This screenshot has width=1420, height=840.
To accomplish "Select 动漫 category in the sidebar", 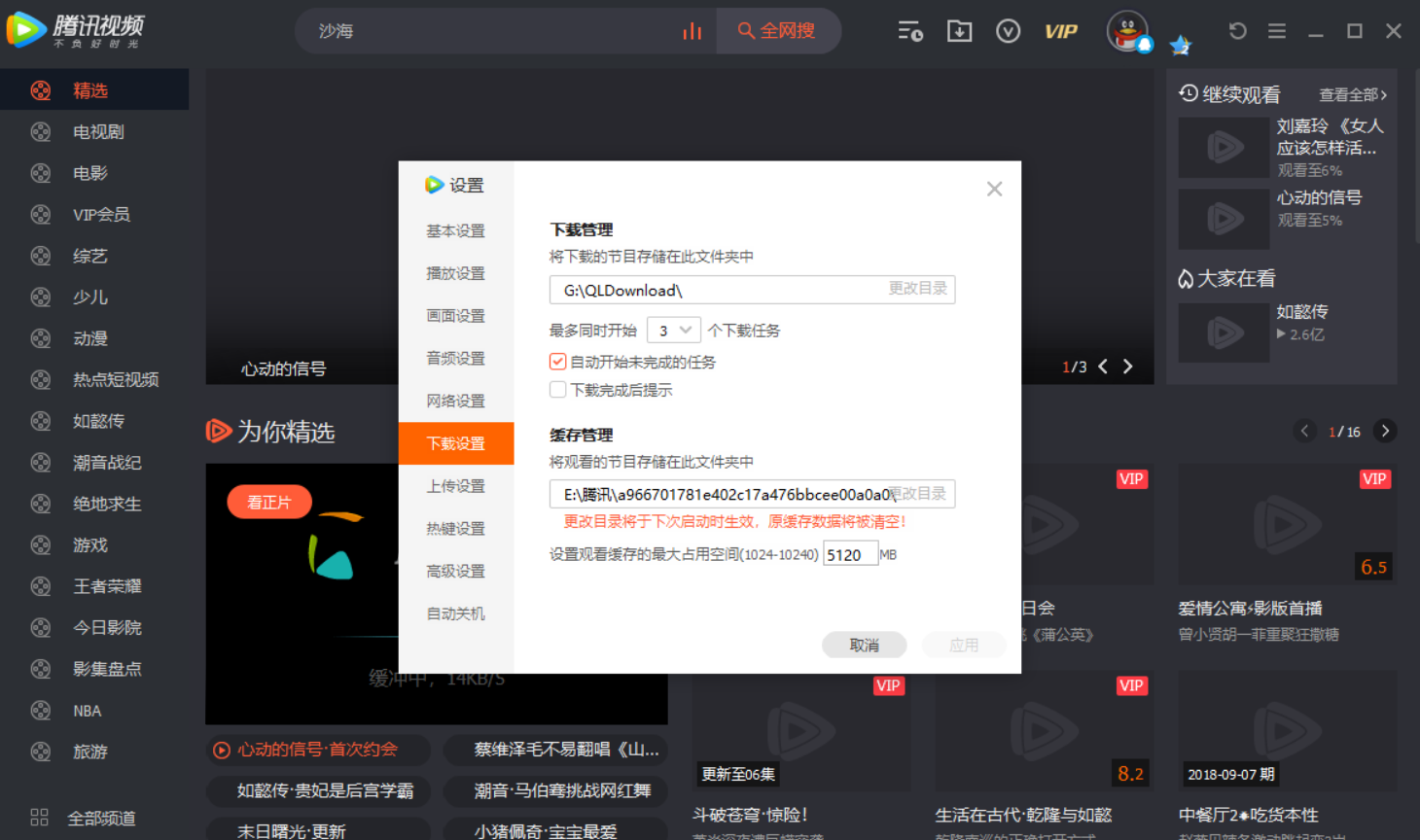I will pos(89,338).
